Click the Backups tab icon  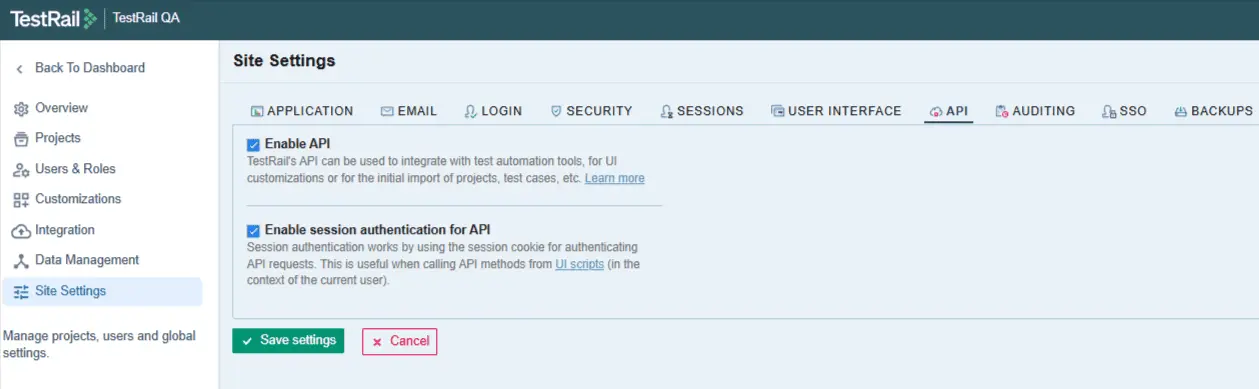1180,112
